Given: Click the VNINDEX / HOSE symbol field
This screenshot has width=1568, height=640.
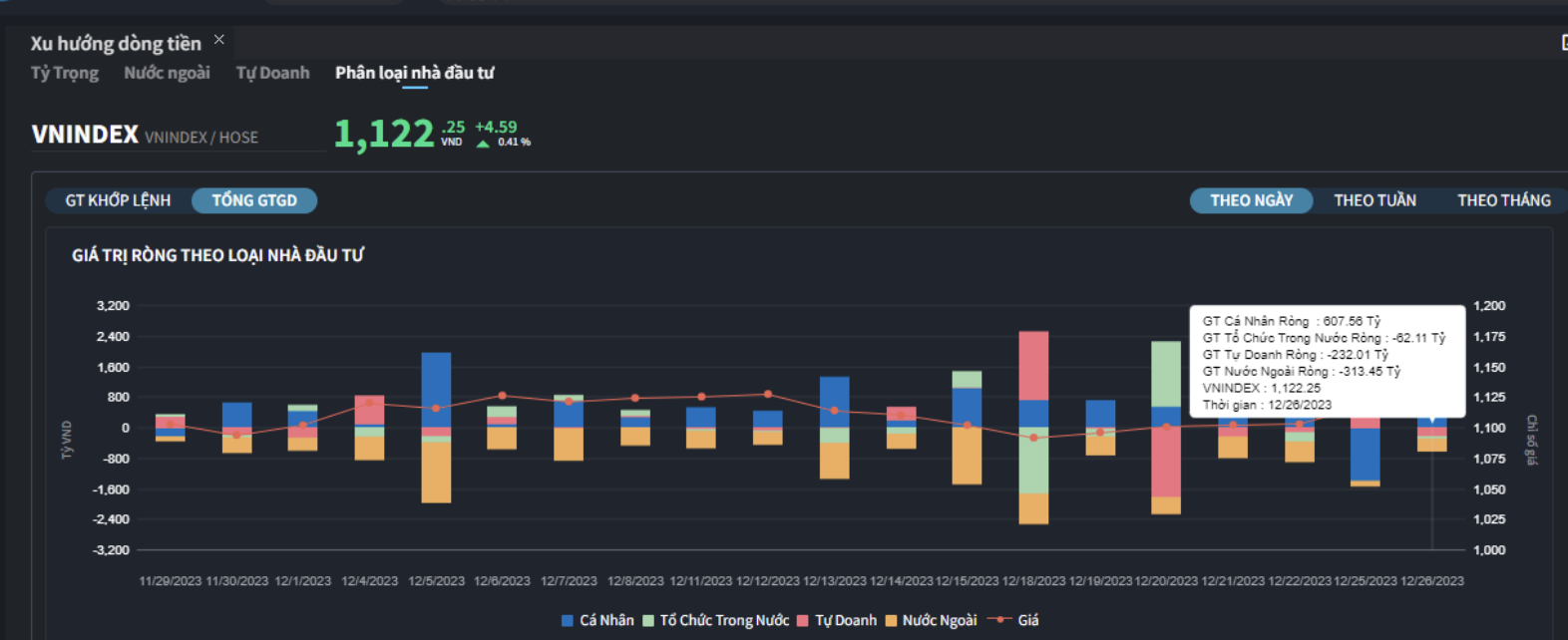Looking at the screenshot, I should coord(201,138).
